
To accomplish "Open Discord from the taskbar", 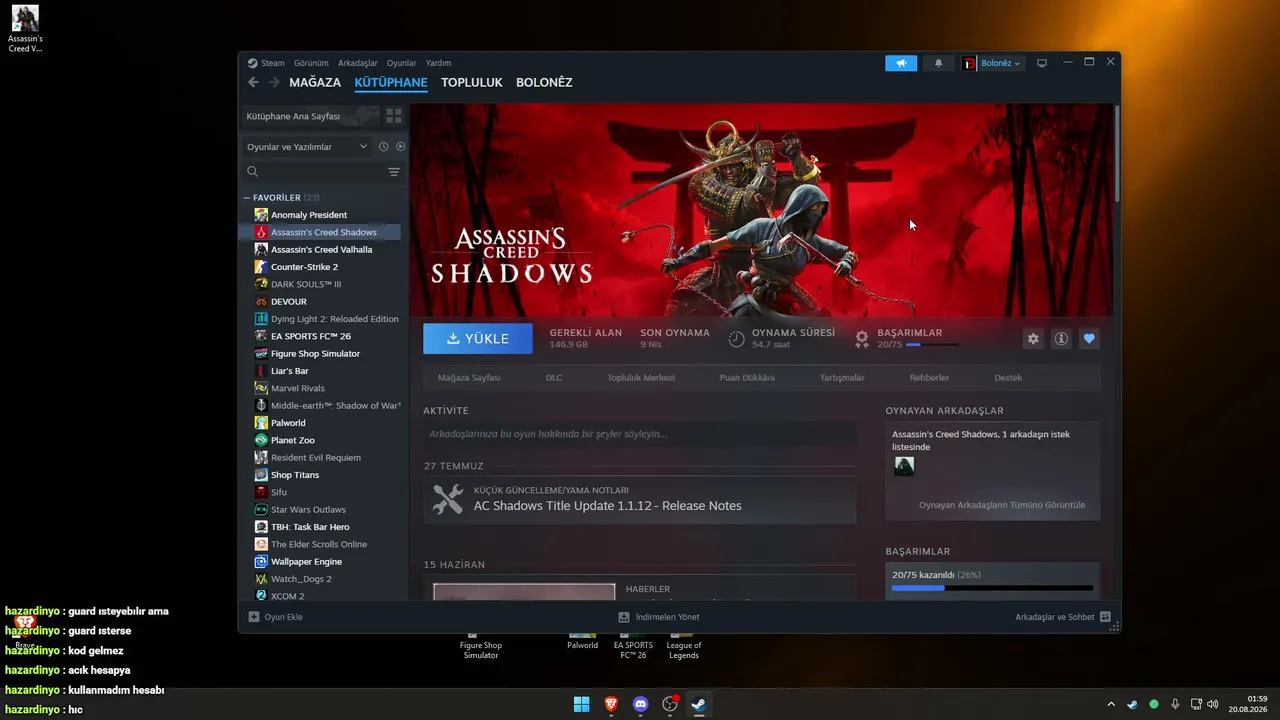I will 641,704.
